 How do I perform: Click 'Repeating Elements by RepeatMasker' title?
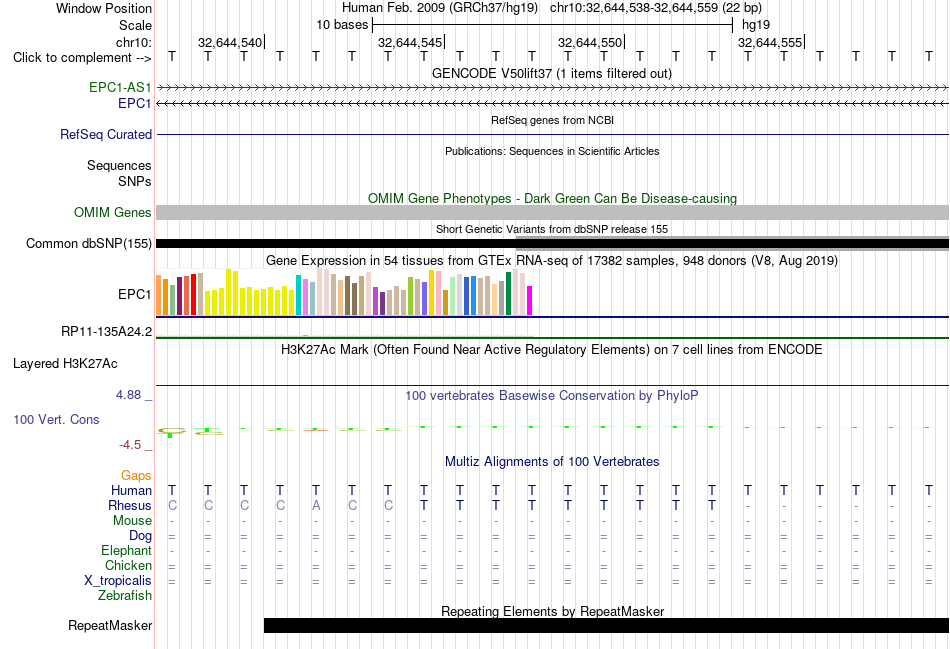(552, 611)
